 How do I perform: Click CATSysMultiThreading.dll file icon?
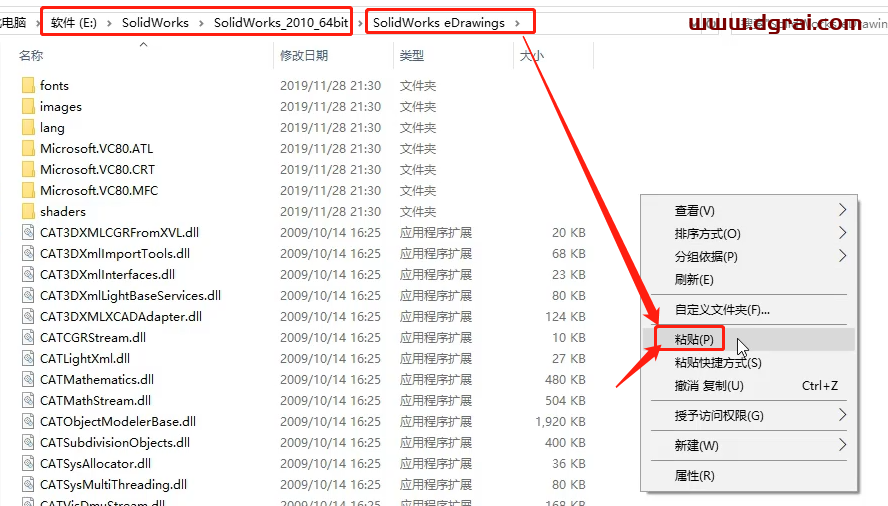(x=28, y=484)
